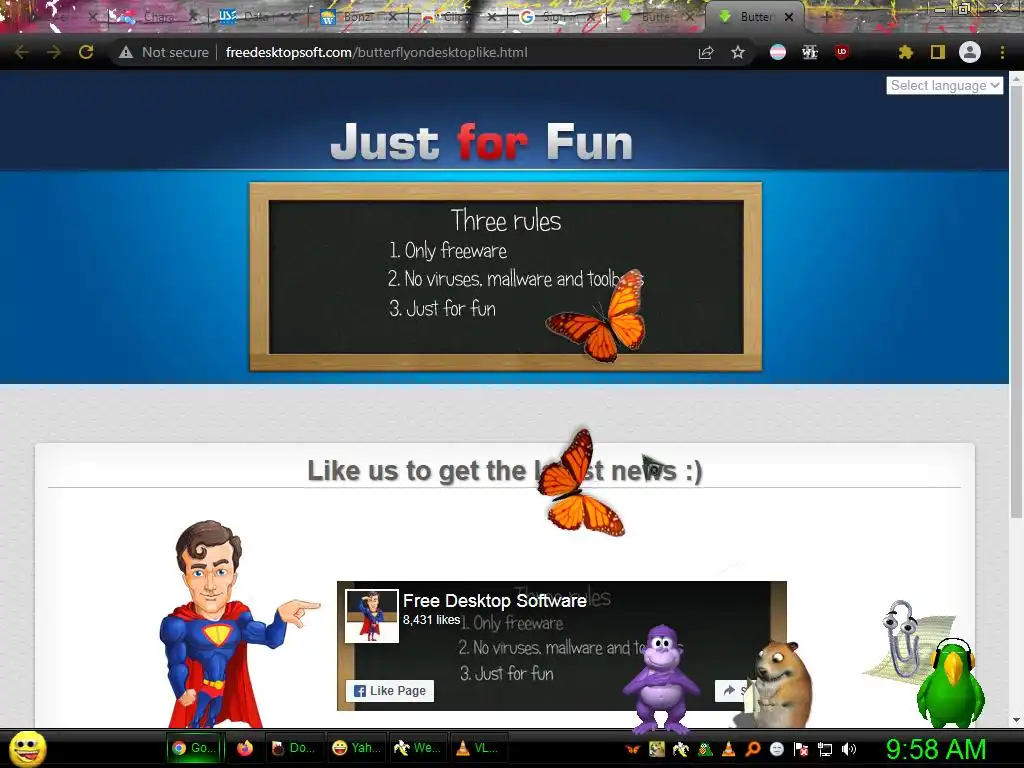The width and height of the screenshot is (1024, 768).
Task: Click the butterfly over the Like us heading
Action: pos(580,485)
